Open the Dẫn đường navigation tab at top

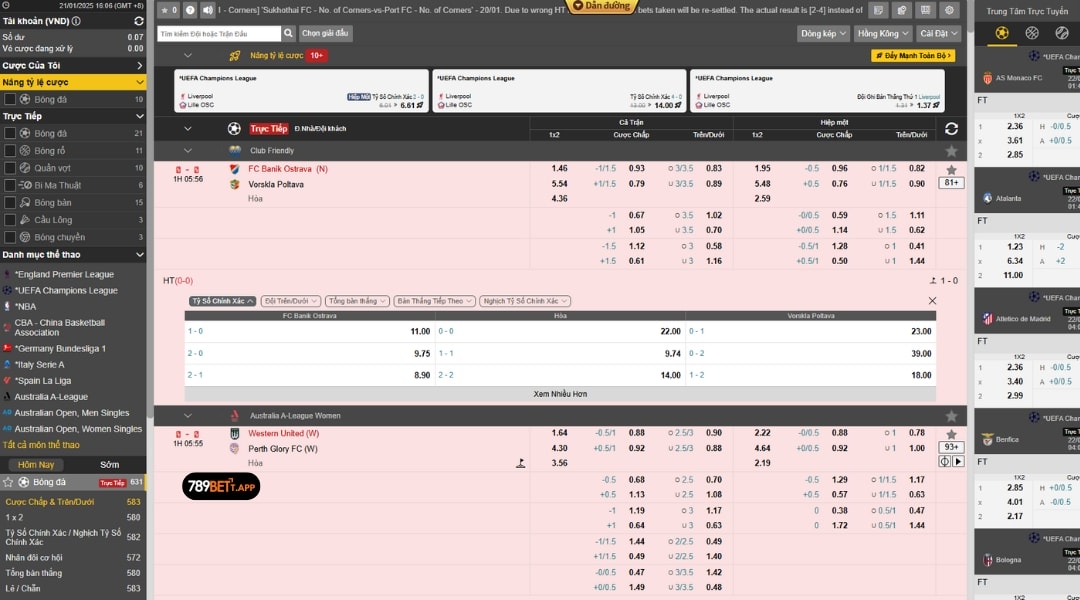(x=602, y=6)
